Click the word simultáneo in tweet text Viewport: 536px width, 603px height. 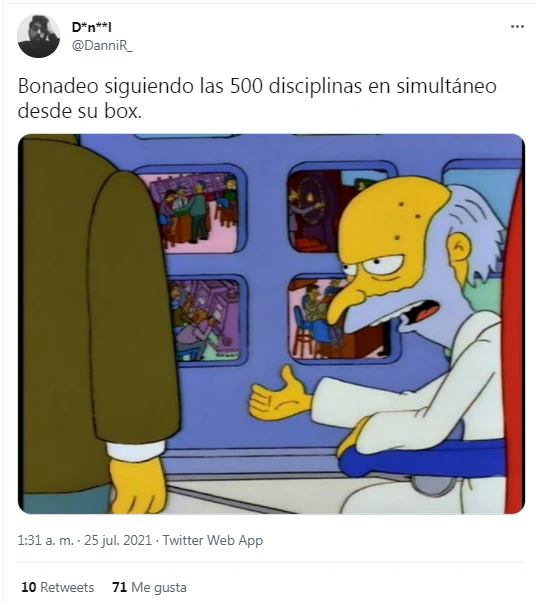[x=446, y=86]
